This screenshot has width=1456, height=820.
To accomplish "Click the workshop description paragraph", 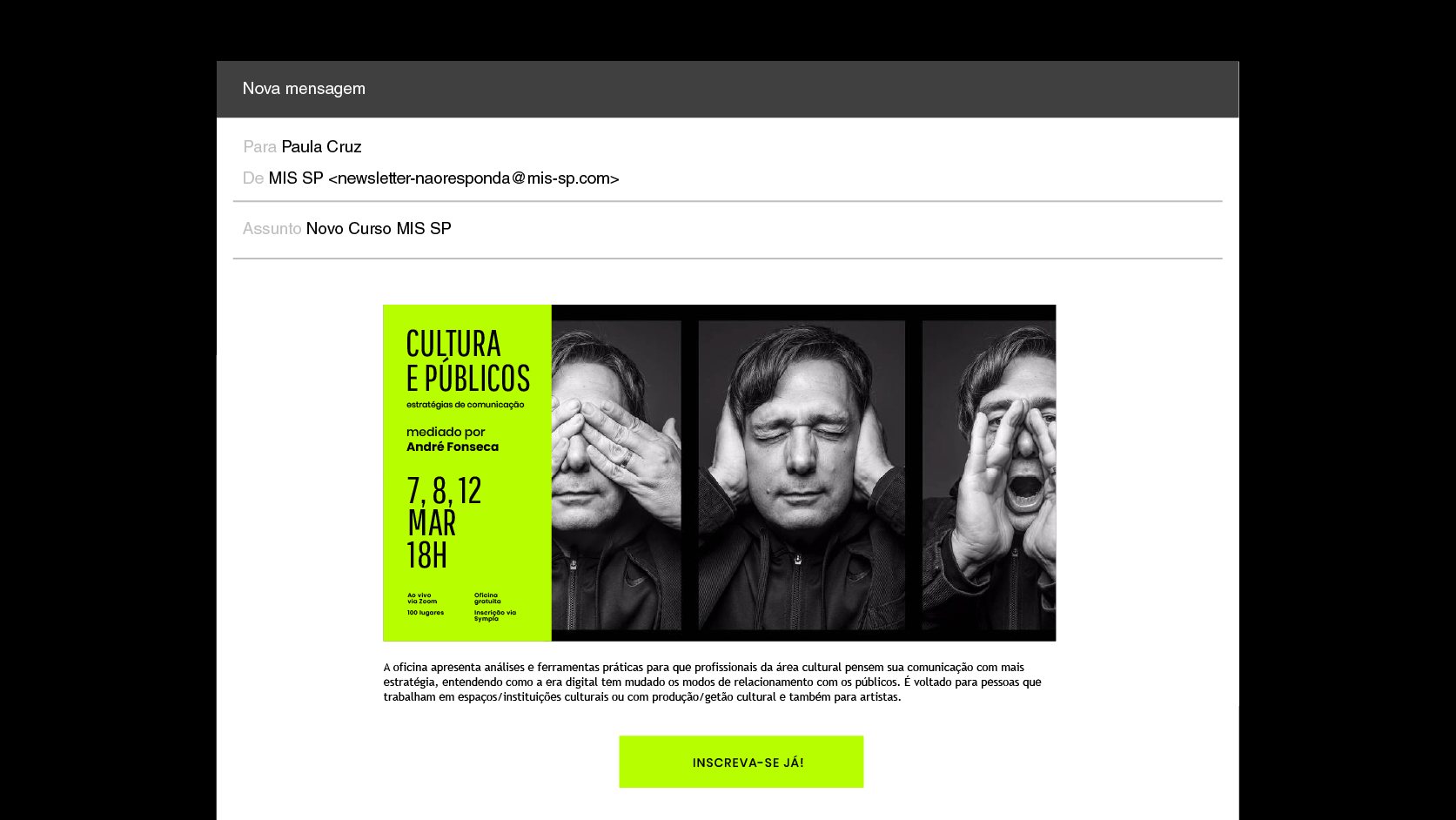I will pos(712,682).
